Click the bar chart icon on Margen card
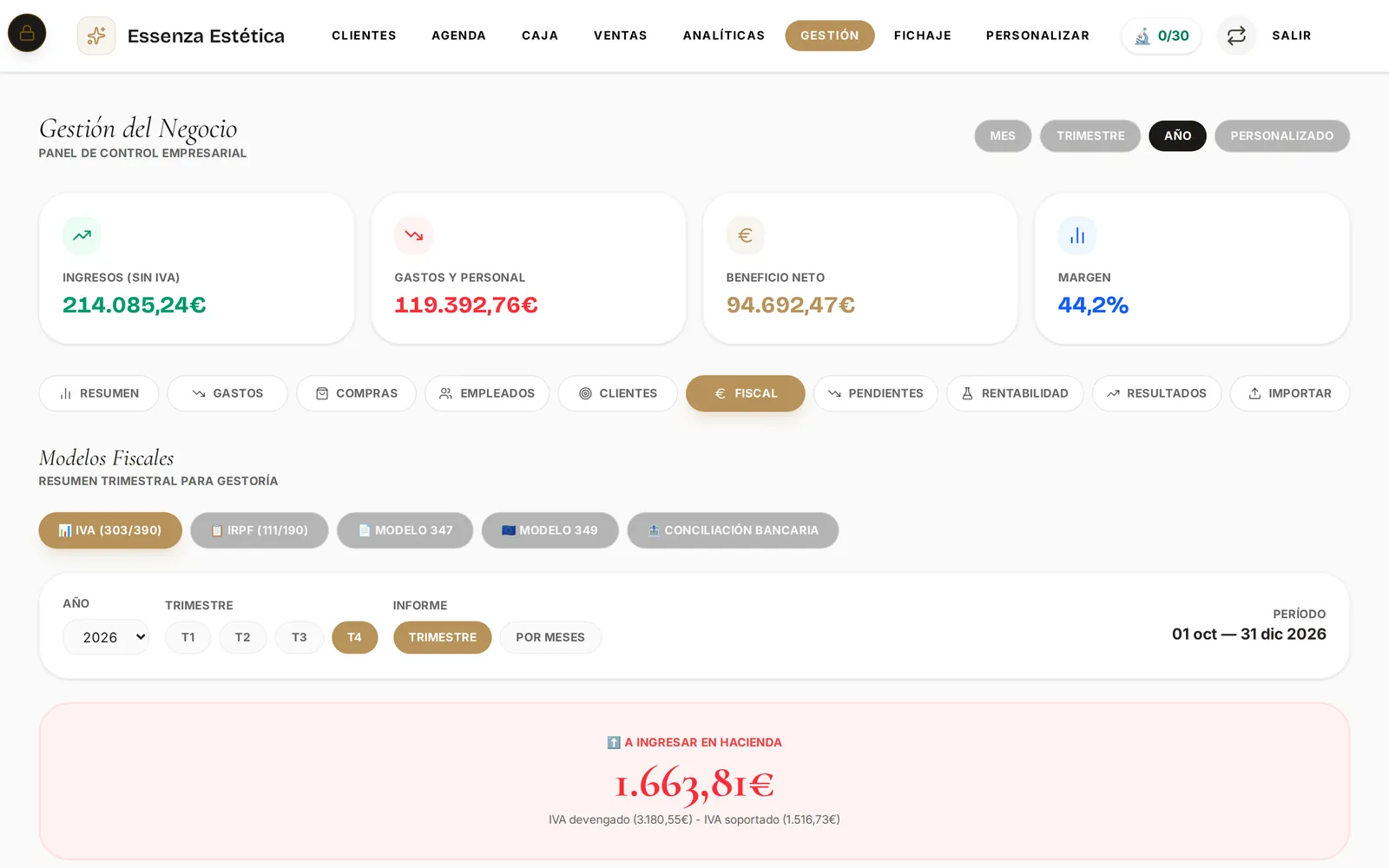Image resolution: width=1389 pixels, height=868 pixels. 1077,235
